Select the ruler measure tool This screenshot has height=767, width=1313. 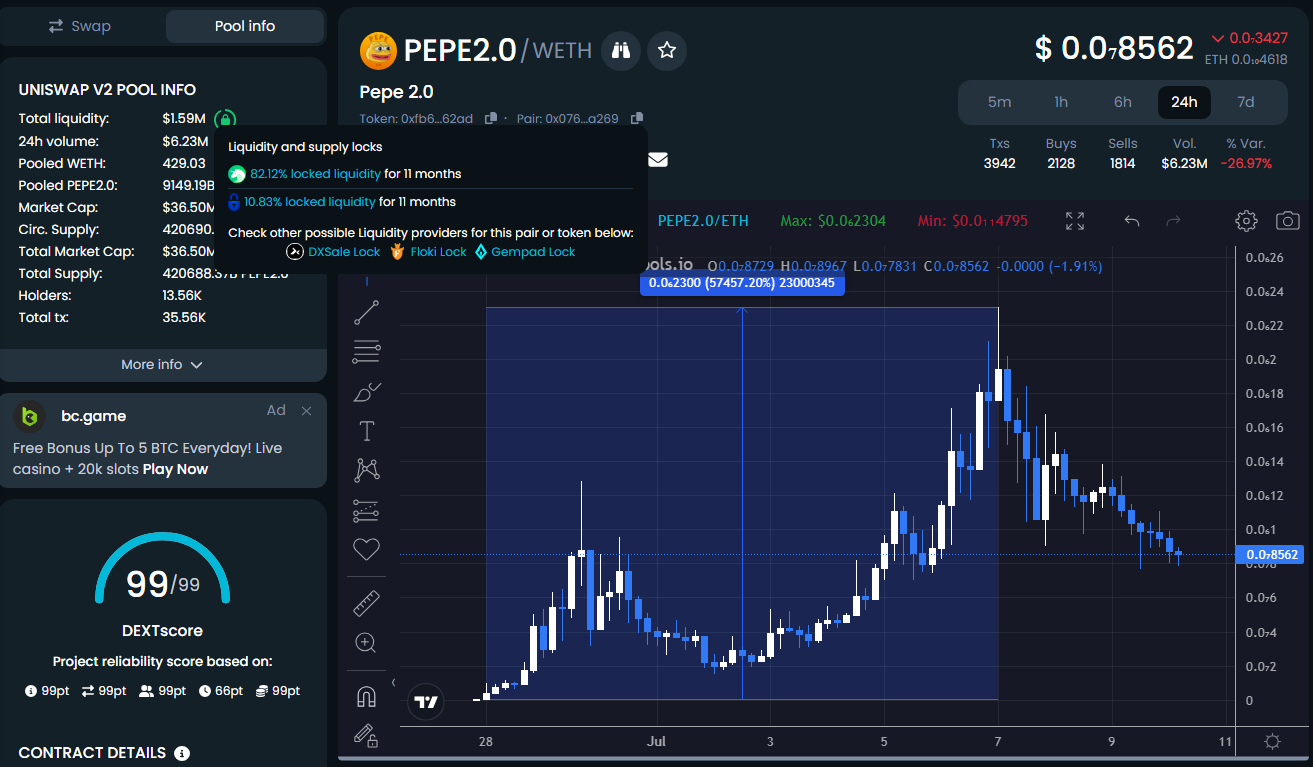tap(367, 603)
